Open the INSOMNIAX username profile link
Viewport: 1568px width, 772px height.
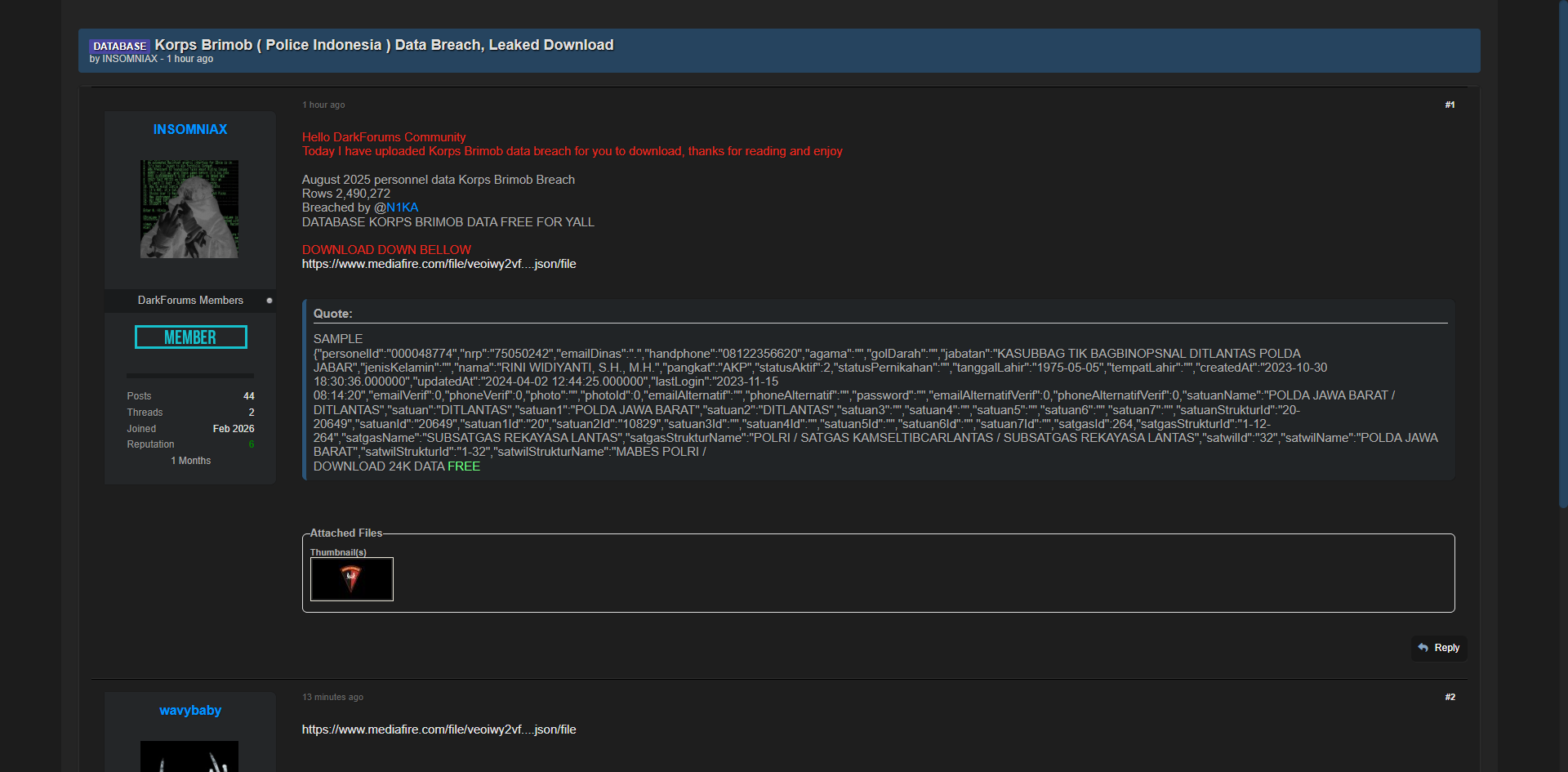(190, 129)
